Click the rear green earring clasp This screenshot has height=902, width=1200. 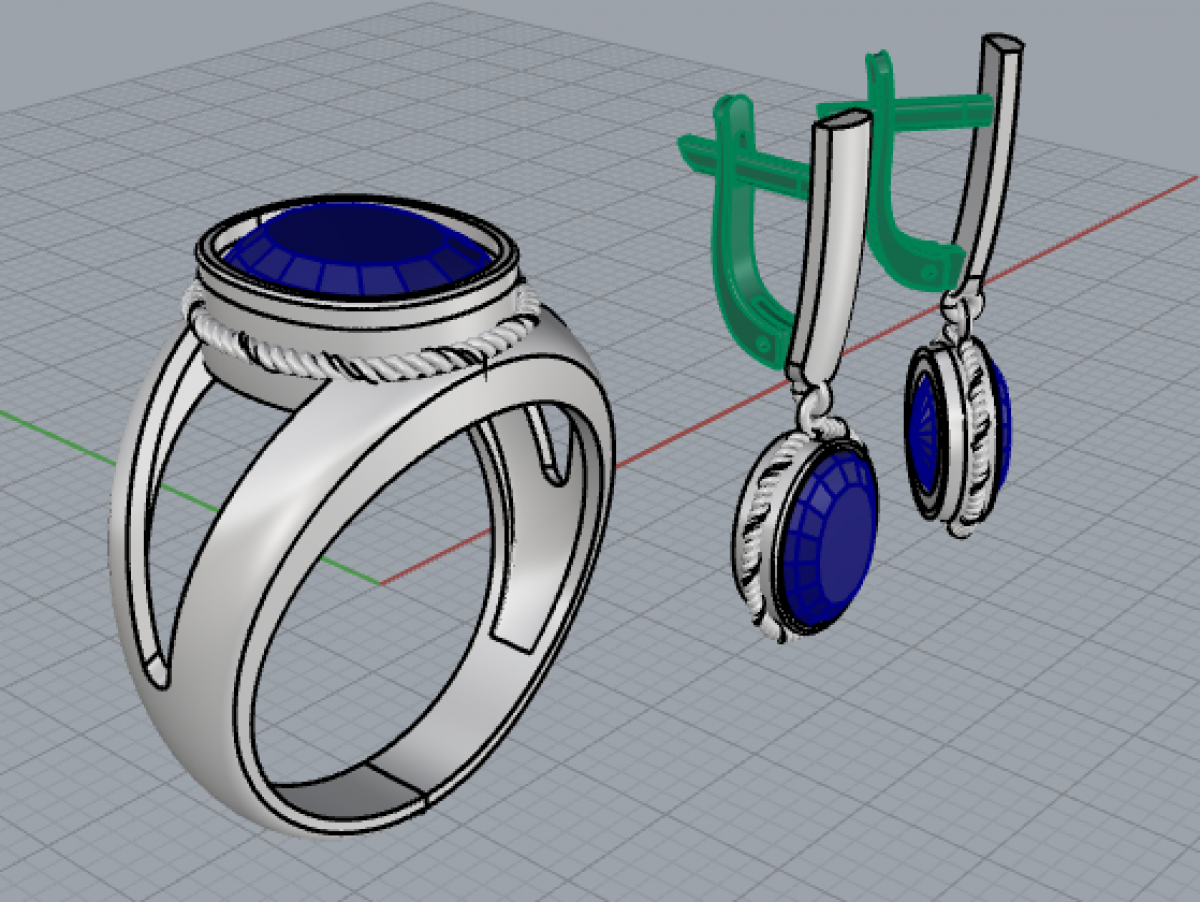click(x=890, y=180)
